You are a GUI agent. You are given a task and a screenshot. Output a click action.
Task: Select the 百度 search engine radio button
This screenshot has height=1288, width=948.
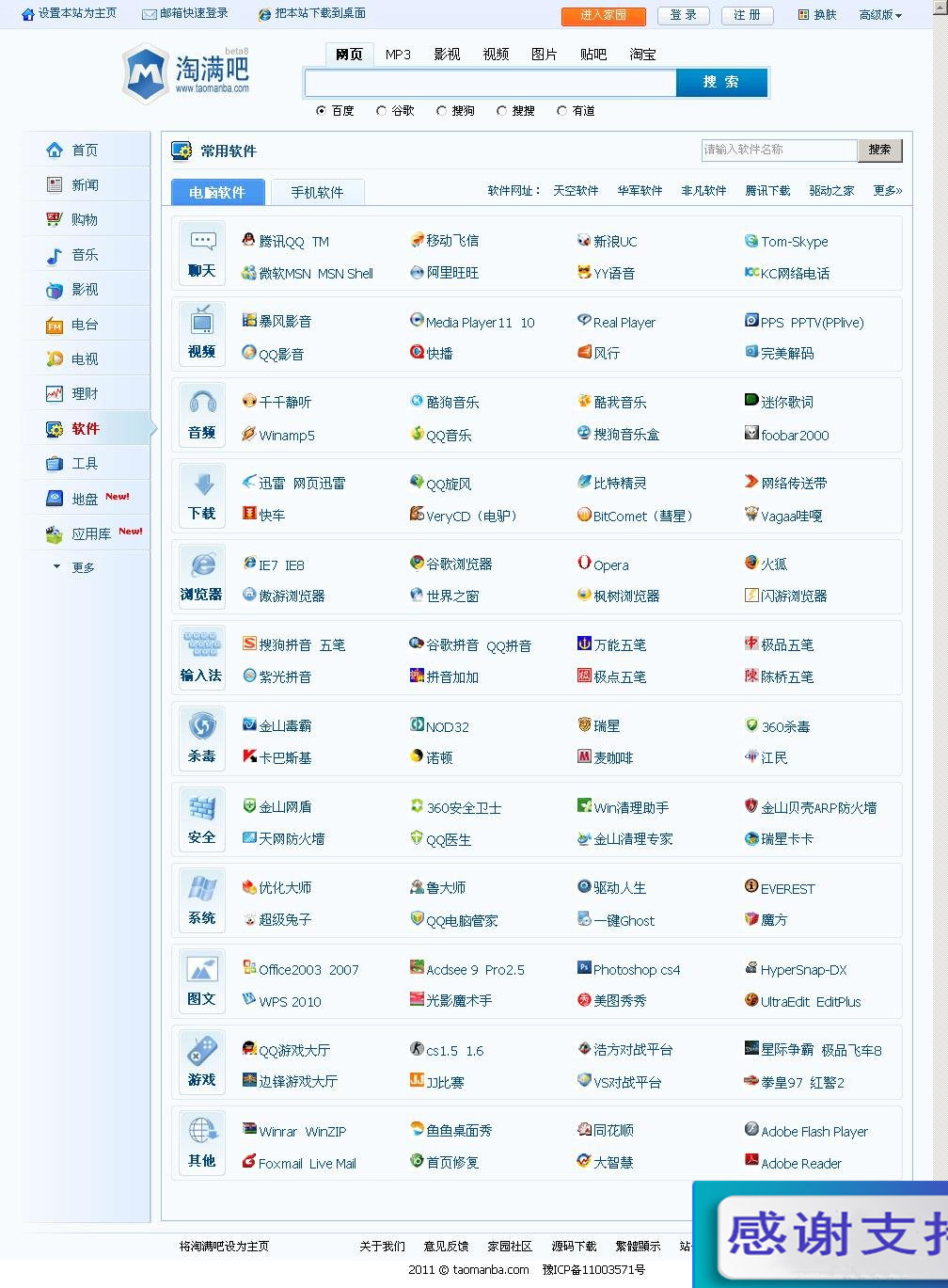pyautogui.click(x=321, y=111)
